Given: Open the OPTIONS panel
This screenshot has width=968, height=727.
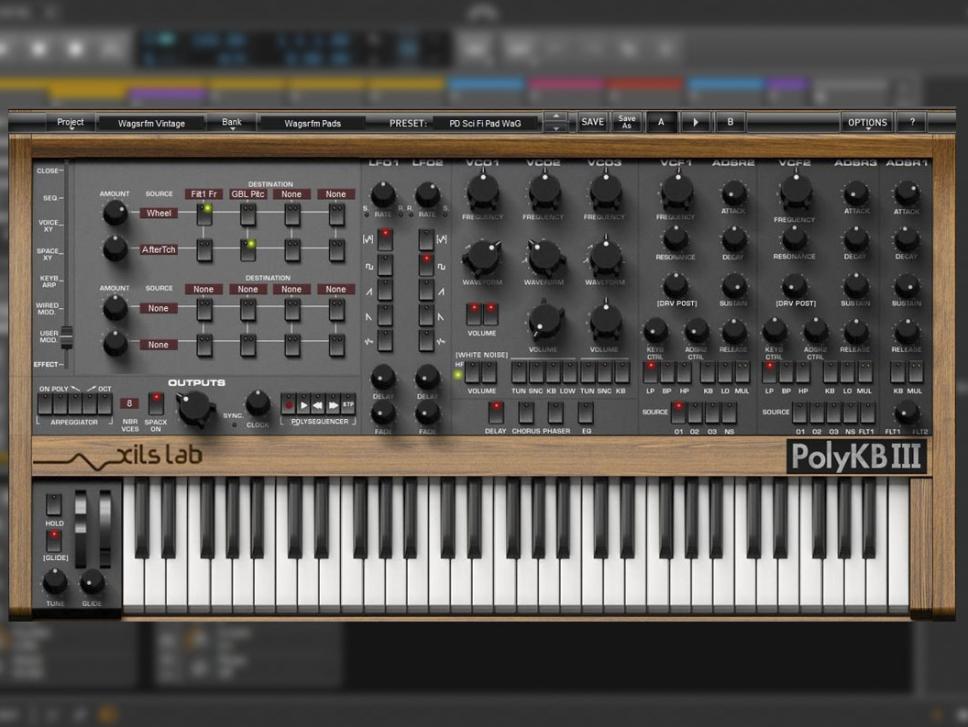Looking at the screenshot, I should pyautogui.click(x=866, y=121).
